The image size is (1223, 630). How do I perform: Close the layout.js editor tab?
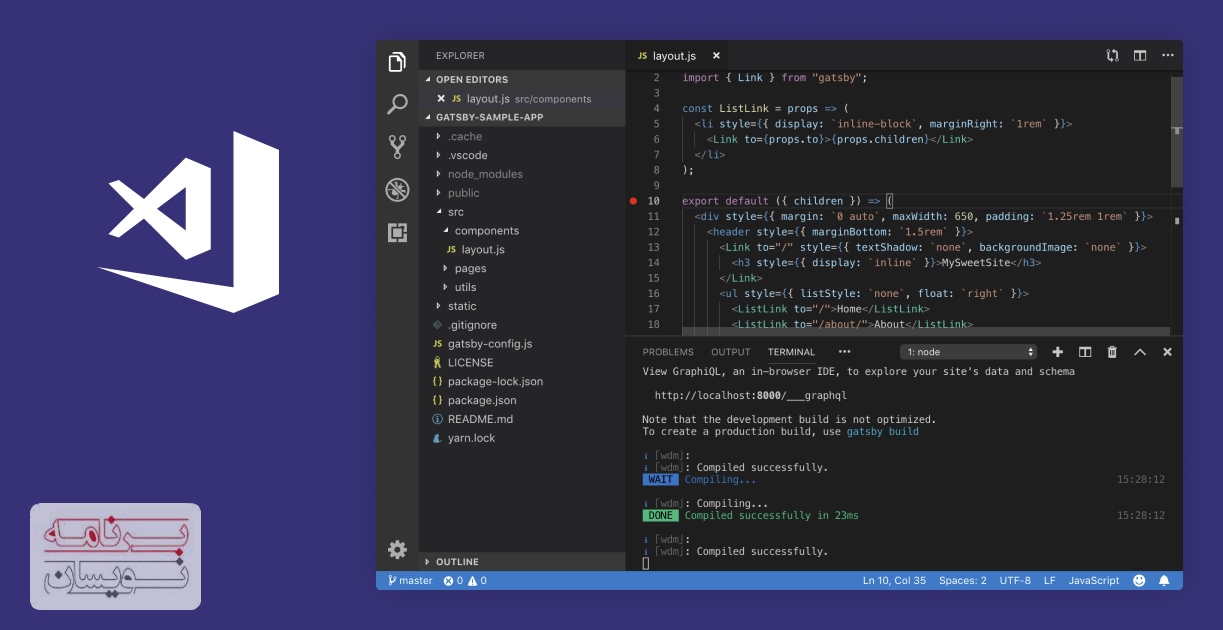click(x=715, y=56)
